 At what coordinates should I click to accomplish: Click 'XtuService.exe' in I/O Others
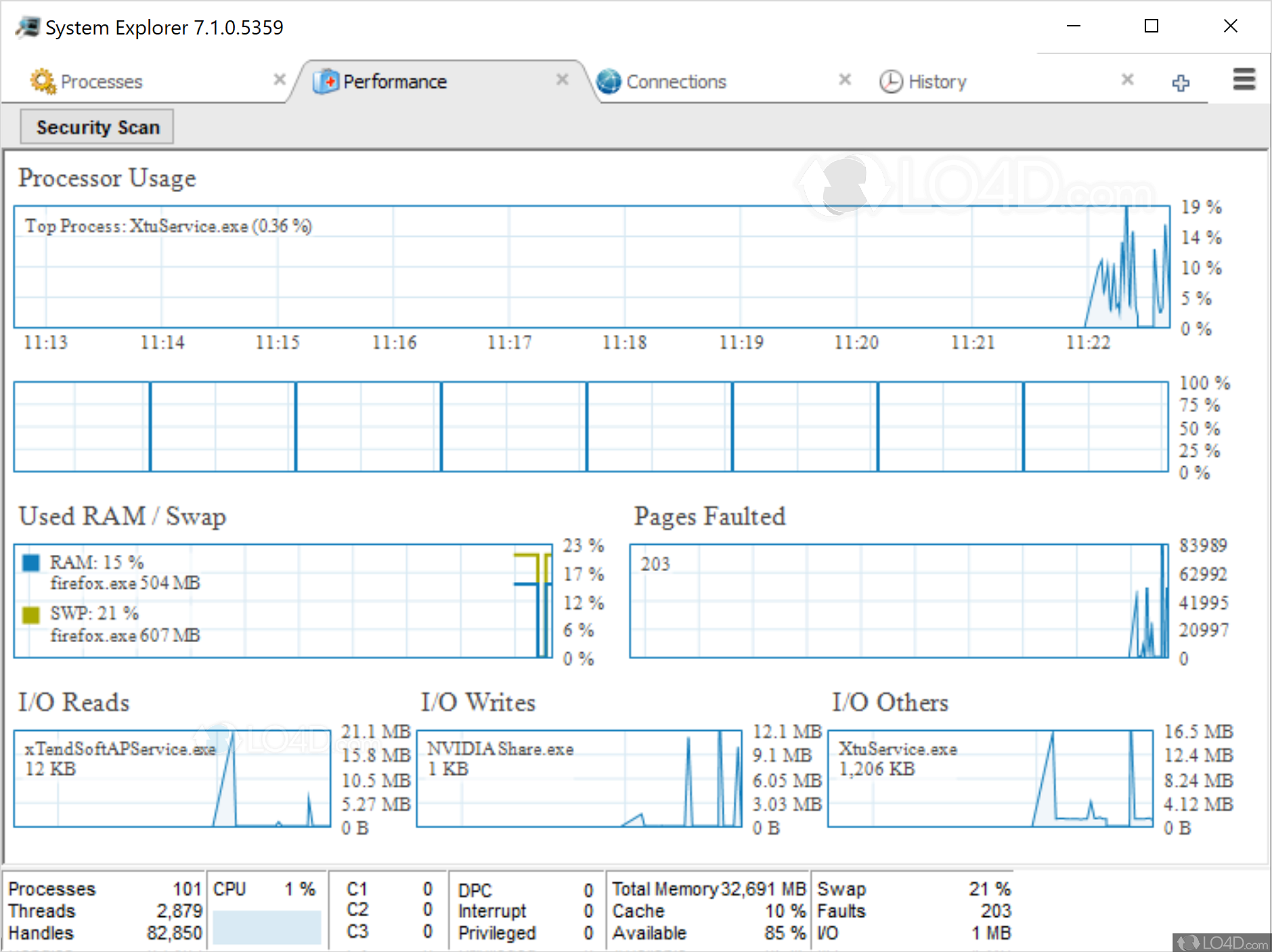(x=898, y=749)
